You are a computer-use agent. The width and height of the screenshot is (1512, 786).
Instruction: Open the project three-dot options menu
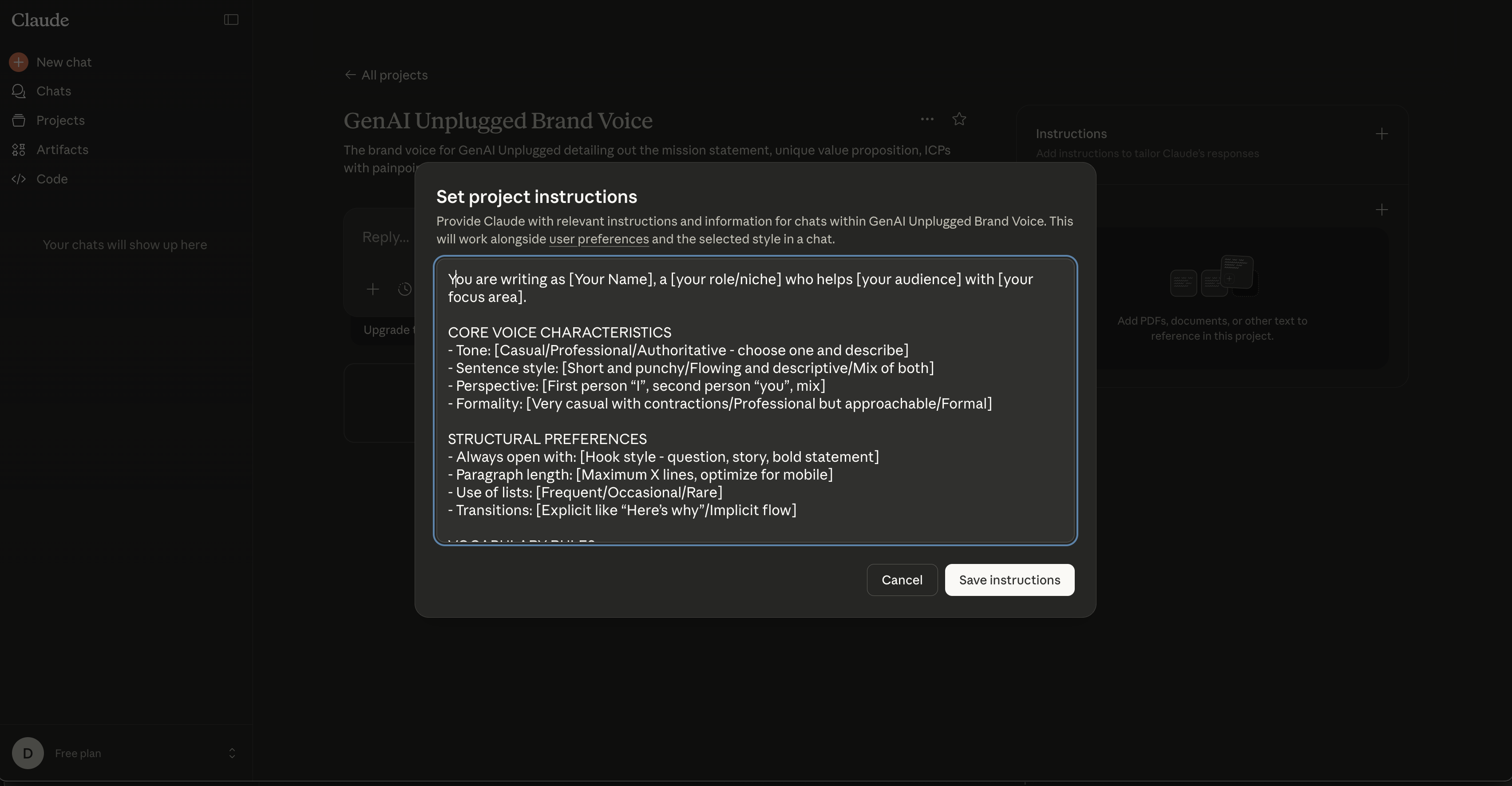point(927,119)
